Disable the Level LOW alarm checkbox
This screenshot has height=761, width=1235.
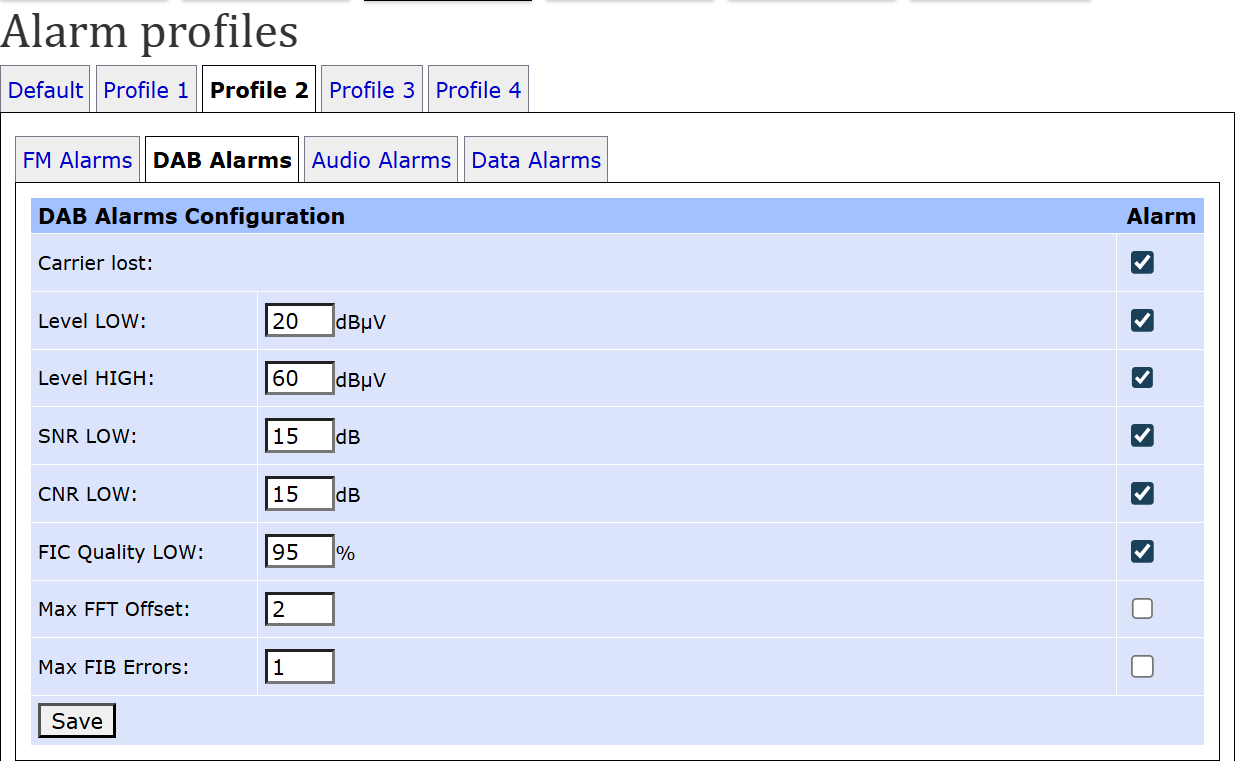coord(1142,321)
